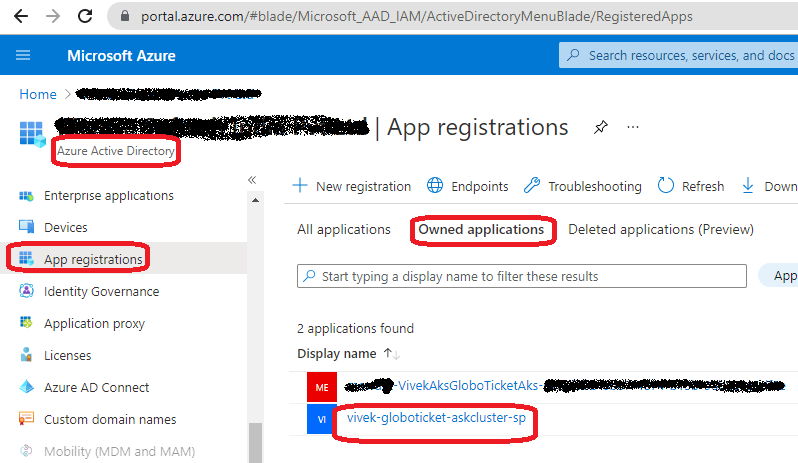The height and width of the screenshot is (463, 798).
Task: Click the Custom domain names icon
Action: (x=26, y=418)
